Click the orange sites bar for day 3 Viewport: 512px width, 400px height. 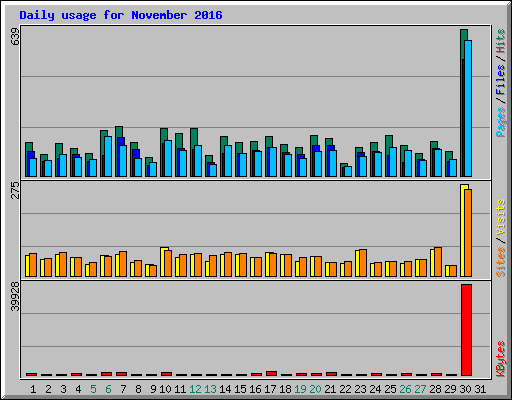point(63,264)
